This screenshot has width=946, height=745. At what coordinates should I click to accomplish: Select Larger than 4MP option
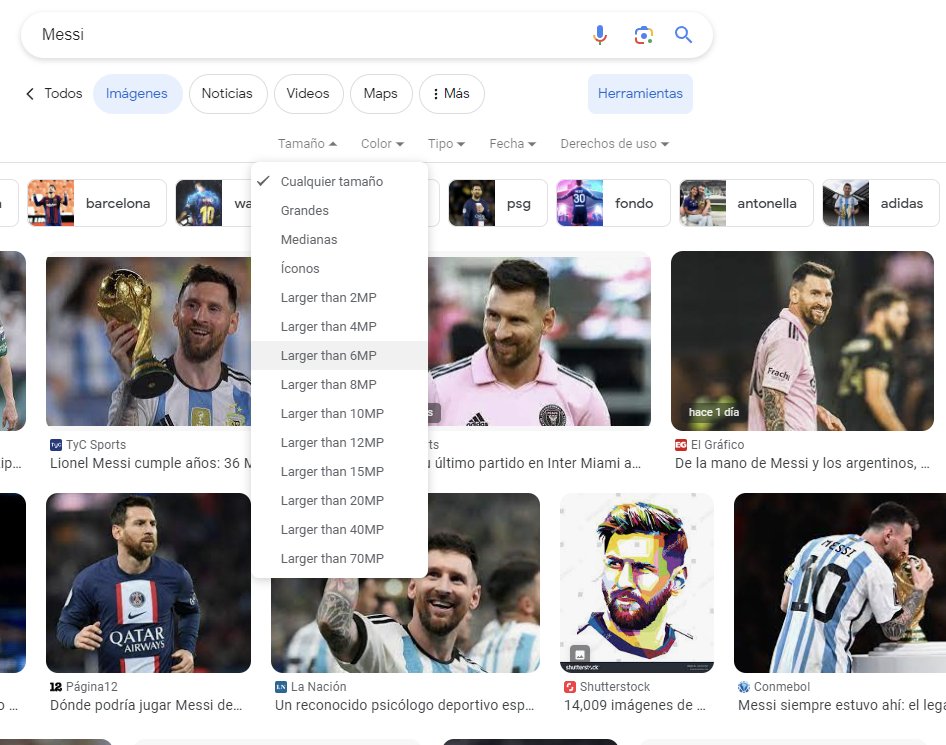pyautogui.click(x=340, y=326)
